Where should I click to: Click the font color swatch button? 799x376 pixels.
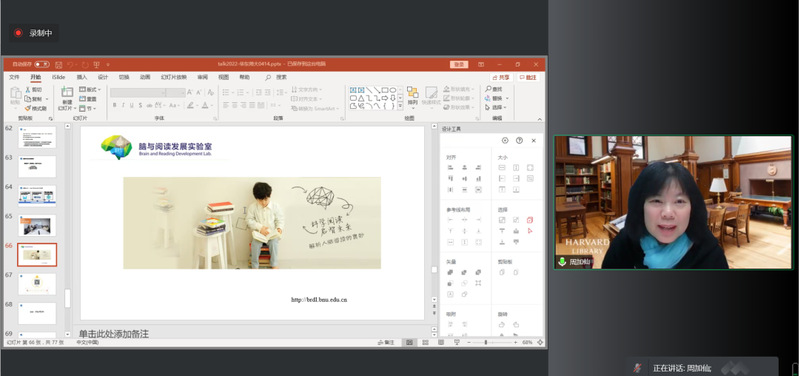coord(204,105)
